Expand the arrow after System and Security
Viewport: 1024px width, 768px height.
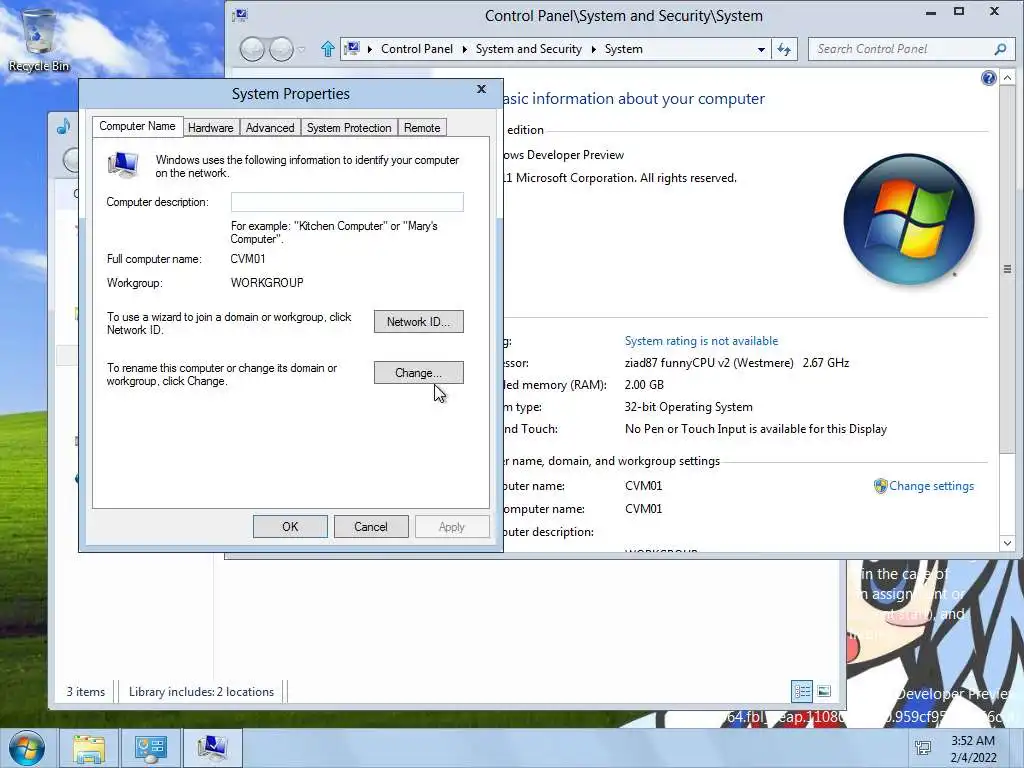click(594, 49)
